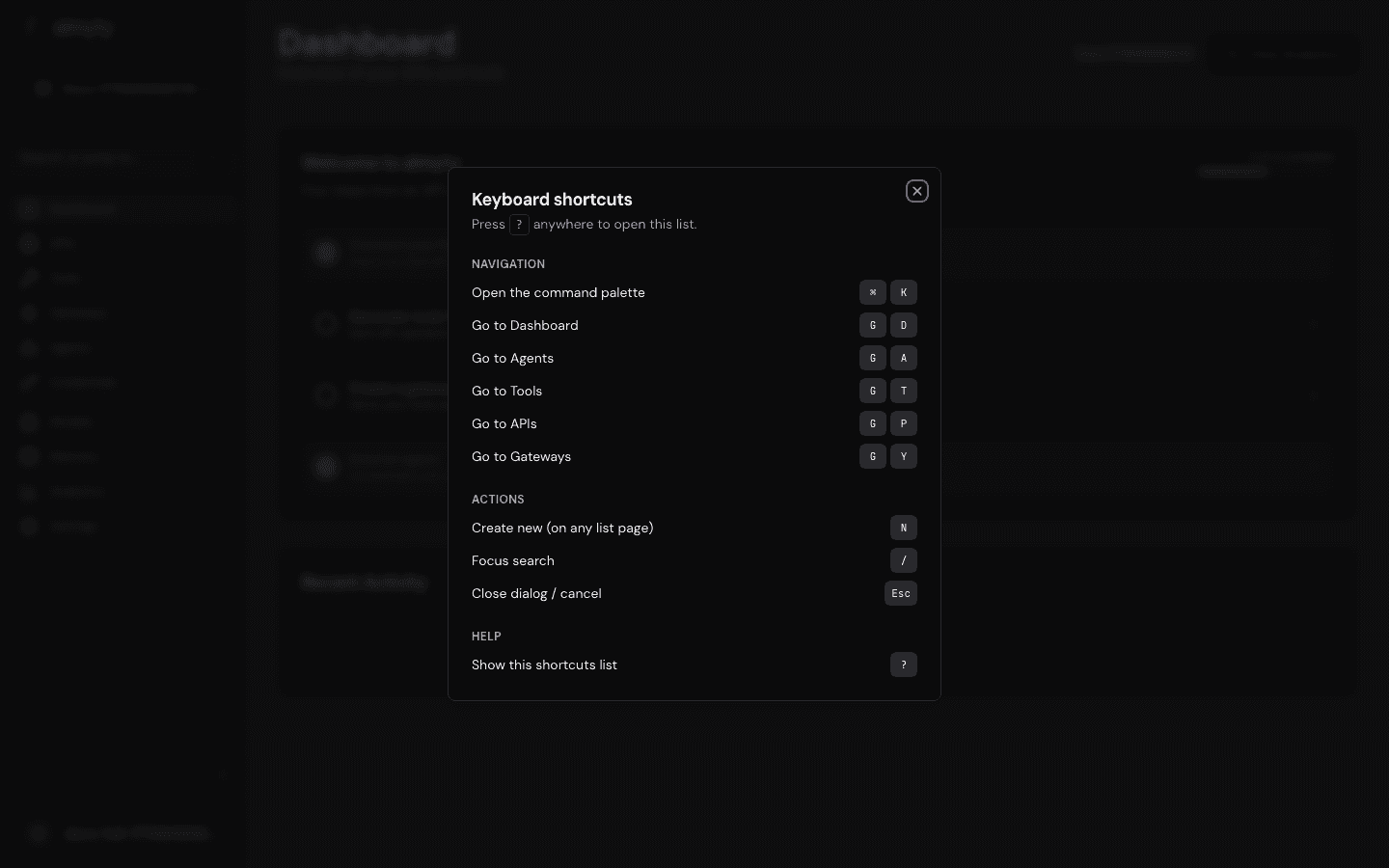Viewport: 1389px width, 868px height.
Task: Click the K key badge
Action: [x=904, y=292]
